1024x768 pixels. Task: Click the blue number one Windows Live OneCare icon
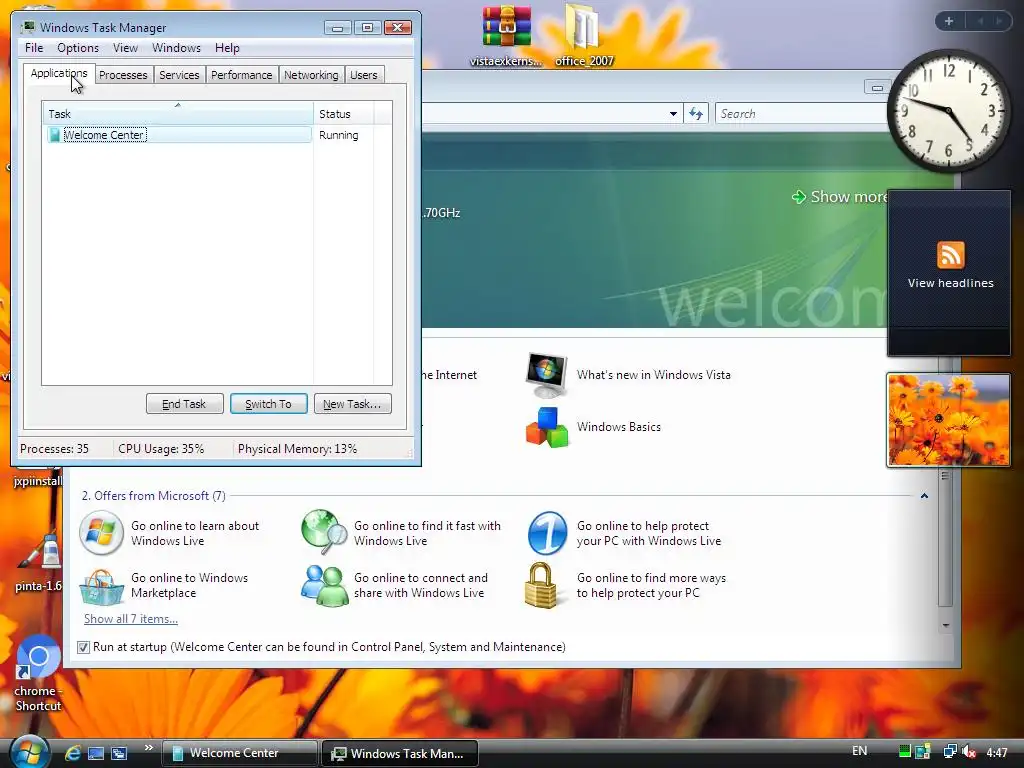tap(547, 533)
